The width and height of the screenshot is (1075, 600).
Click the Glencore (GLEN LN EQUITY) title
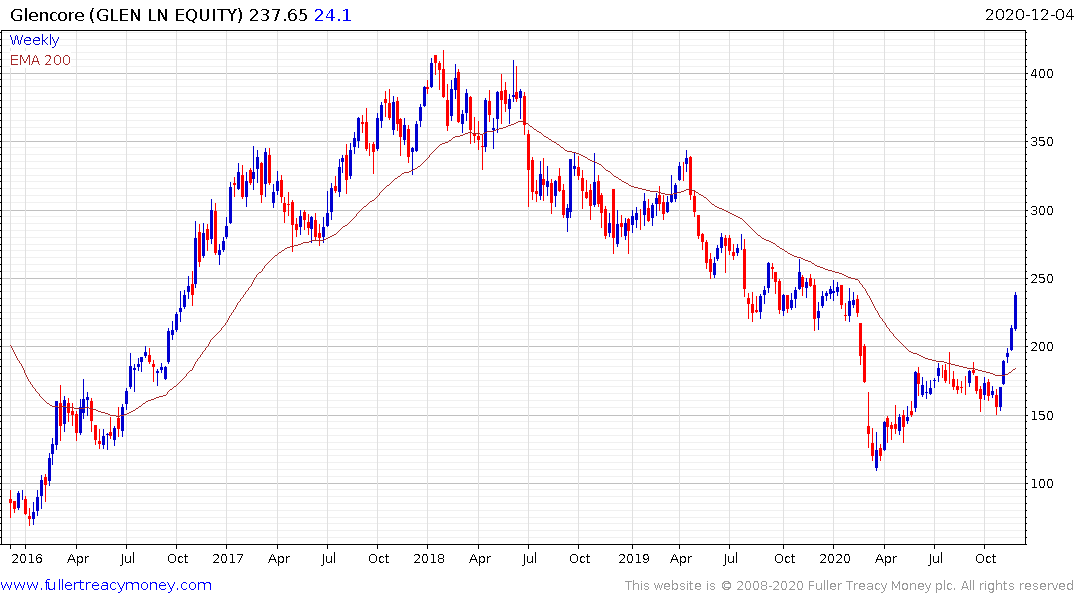tap(127, 15)
